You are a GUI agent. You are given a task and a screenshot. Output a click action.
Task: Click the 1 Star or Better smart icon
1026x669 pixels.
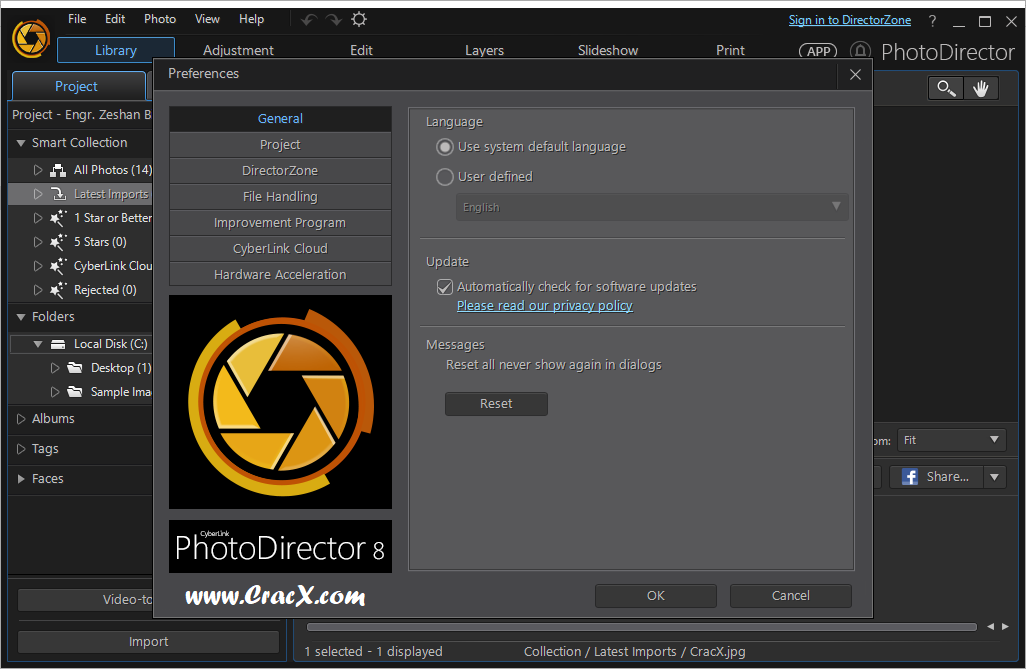tap(58, 218)
